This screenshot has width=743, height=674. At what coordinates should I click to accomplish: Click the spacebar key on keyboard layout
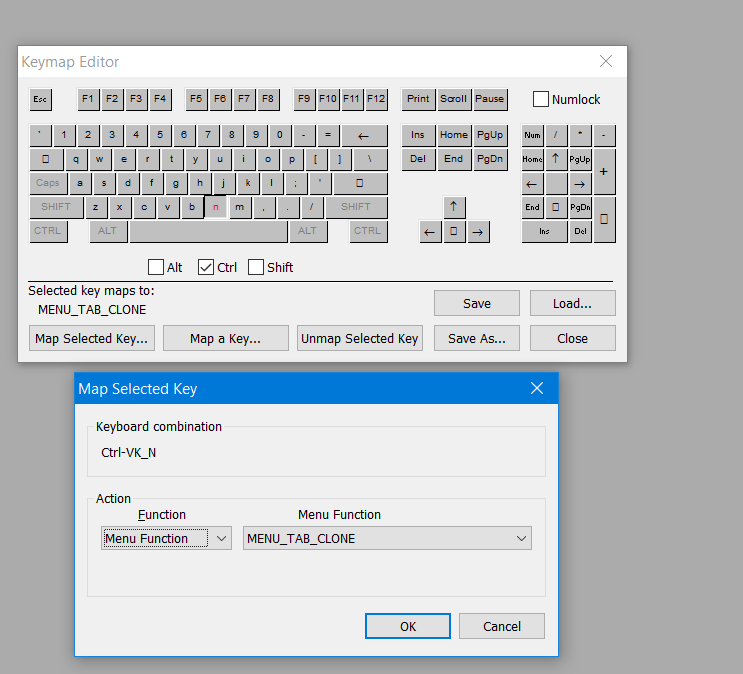tap(208, 231)
